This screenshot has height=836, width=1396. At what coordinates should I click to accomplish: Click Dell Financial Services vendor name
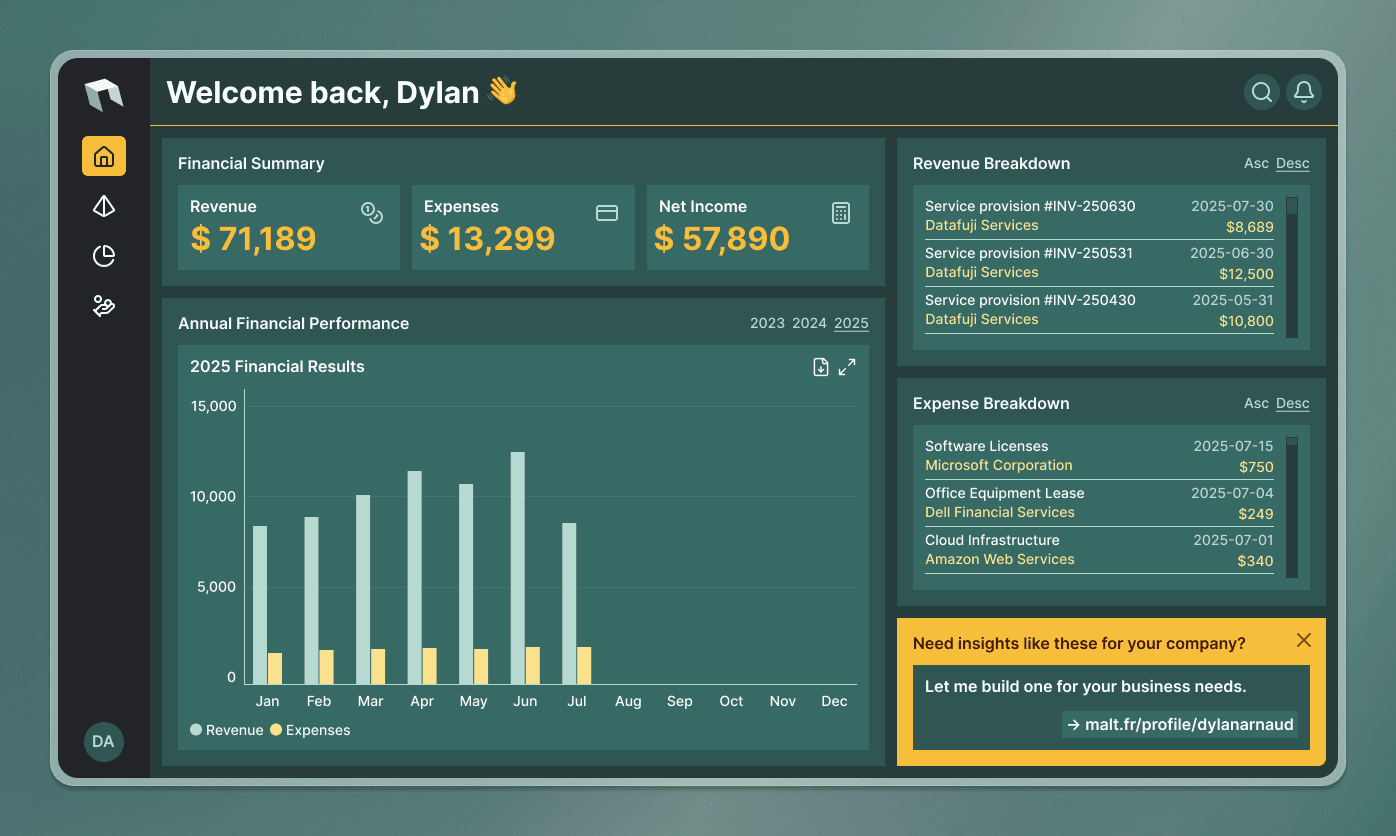point(999,512)
